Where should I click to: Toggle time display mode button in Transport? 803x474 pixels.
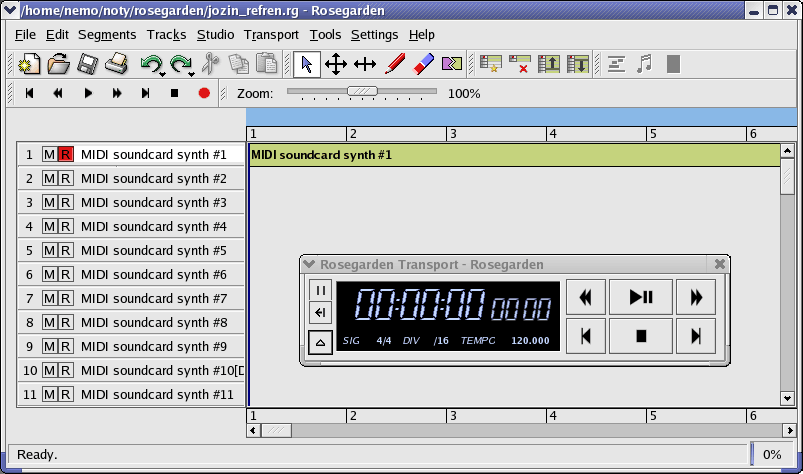click(x=321, y=290)
